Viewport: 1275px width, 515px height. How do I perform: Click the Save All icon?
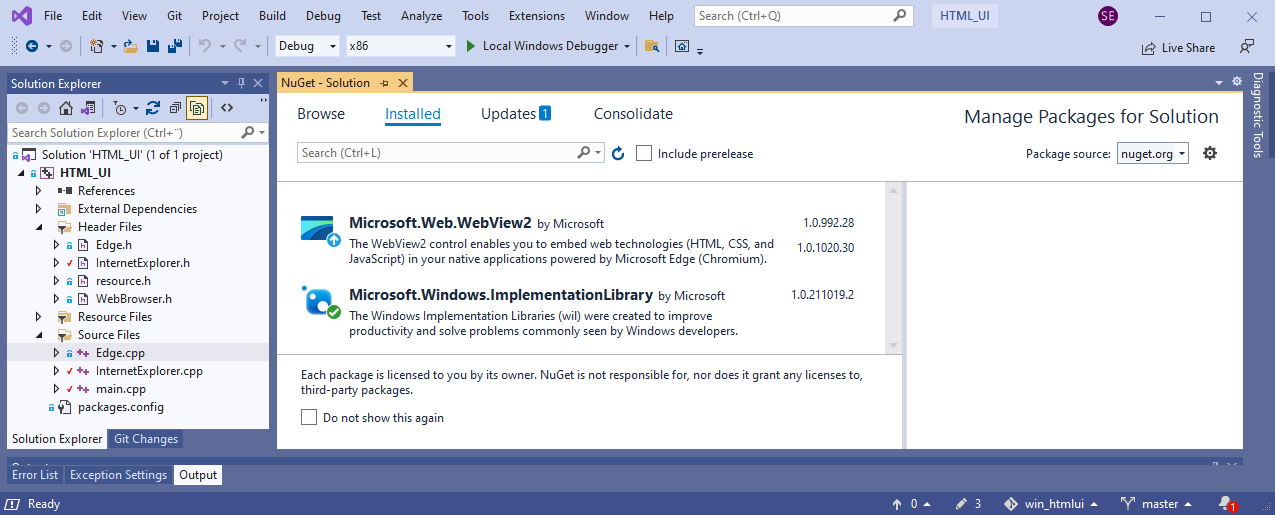175,46
